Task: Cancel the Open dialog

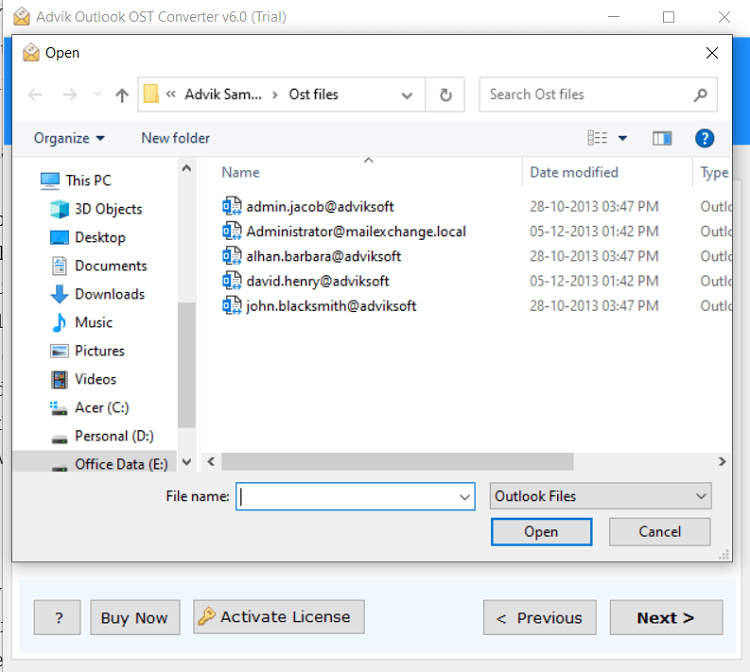Action: click(x=660, y=532)
